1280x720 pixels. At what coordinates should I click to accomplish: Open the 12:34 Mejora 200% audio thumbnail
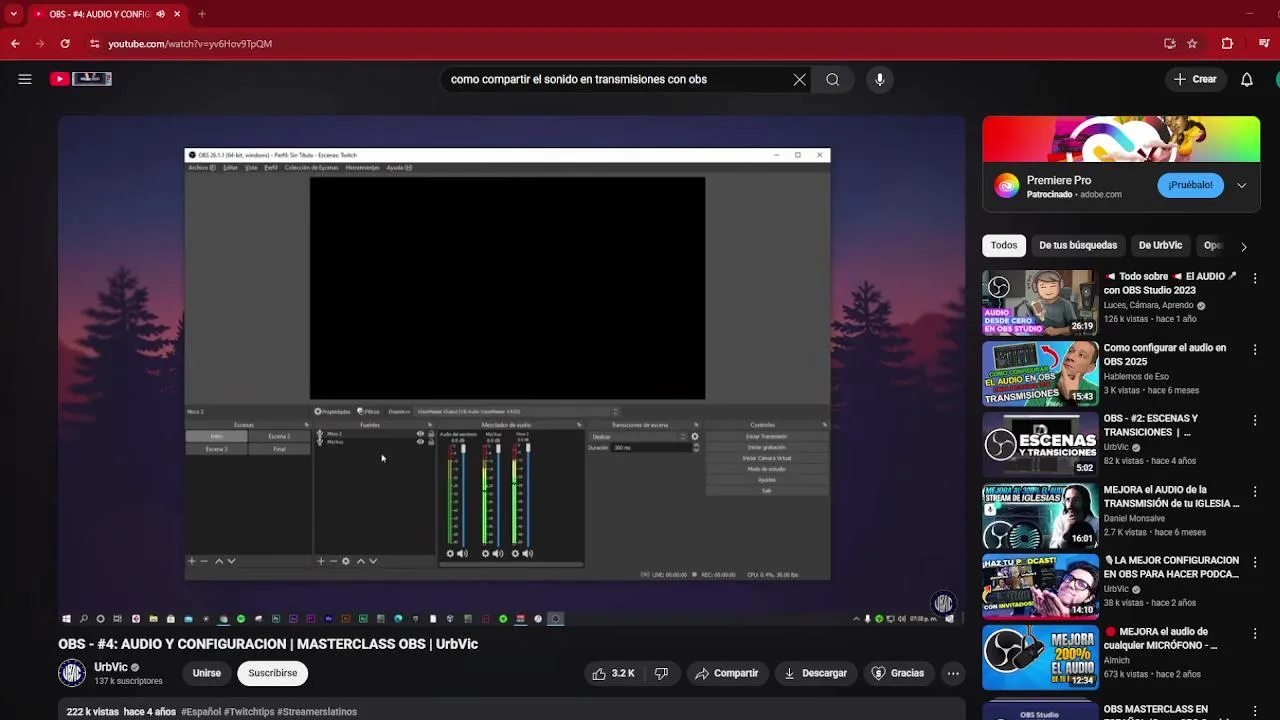(1040, 658)
